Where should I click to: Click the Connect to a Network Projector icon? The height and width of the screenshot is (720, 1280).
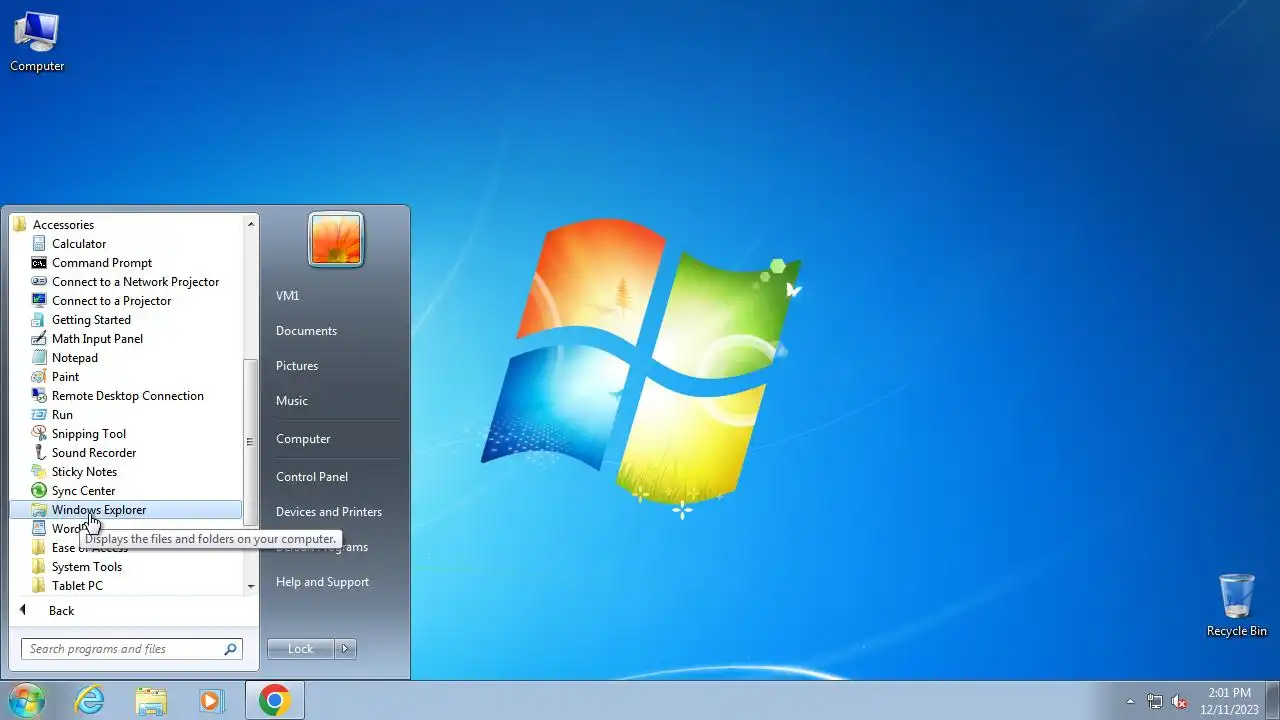pyautogui.click(x=39, y=282)
